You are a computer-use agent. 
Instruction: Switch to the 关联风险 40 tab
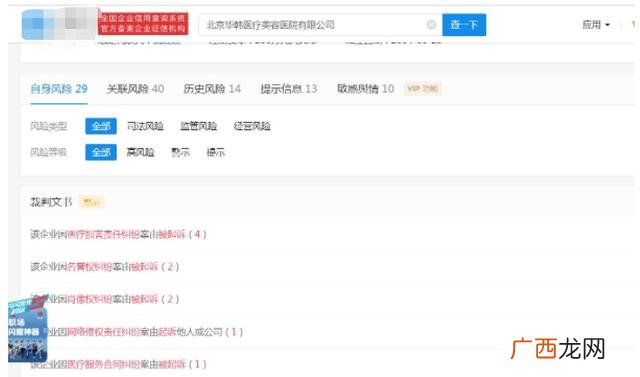(135, 89)
